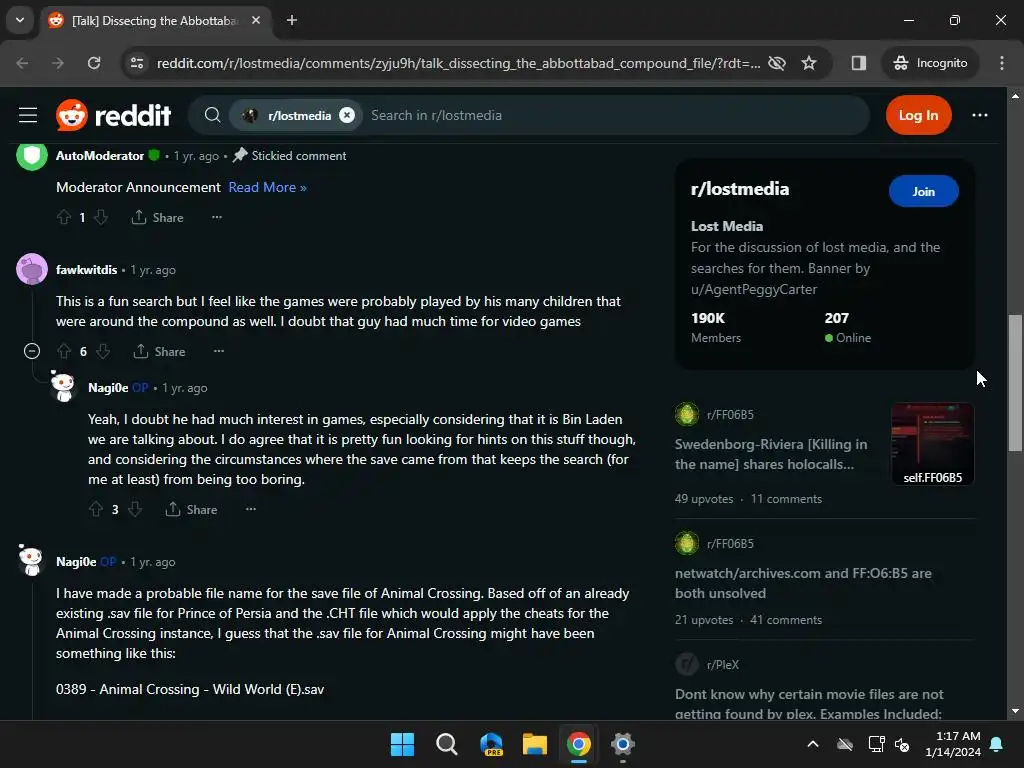Click fawkwitdis purple avatar

31,269
